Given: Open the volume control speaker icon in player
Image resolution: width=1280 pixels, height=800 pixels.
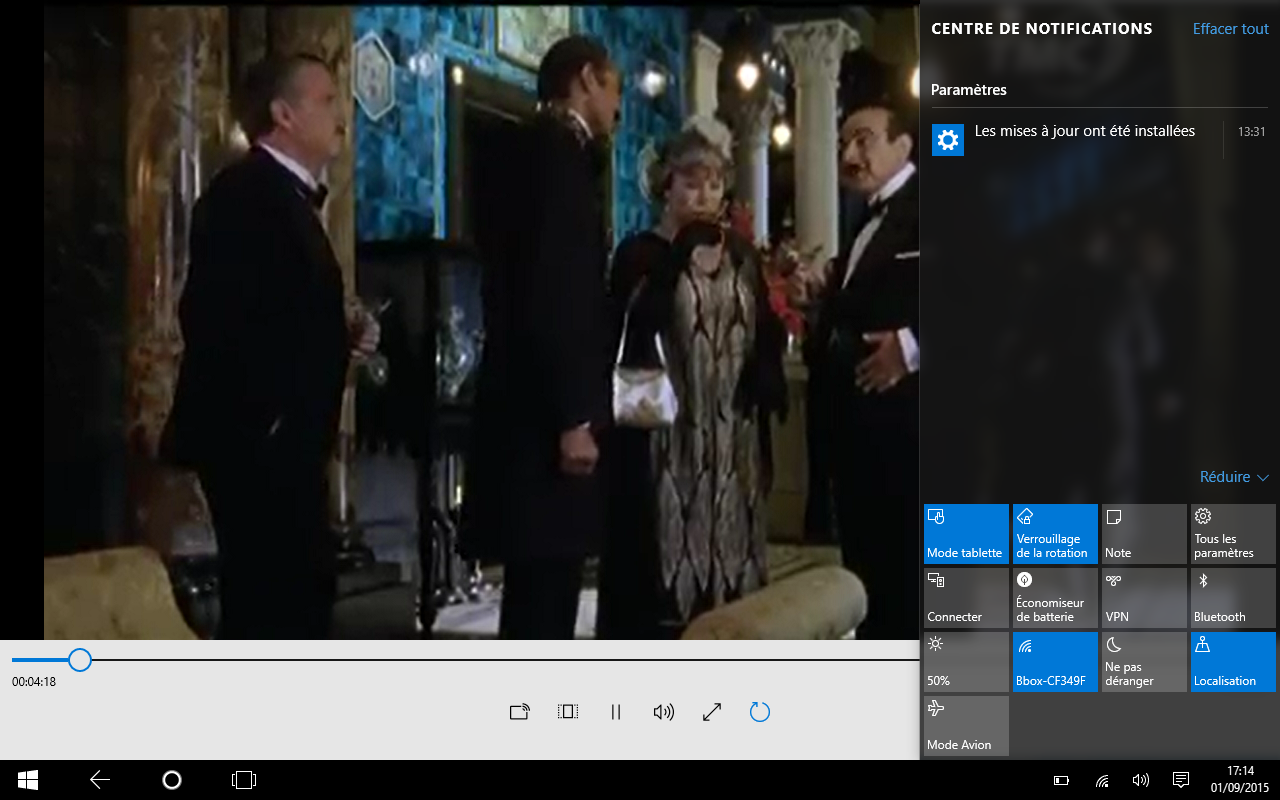Looking at the screenshot, I should point(663,712).
